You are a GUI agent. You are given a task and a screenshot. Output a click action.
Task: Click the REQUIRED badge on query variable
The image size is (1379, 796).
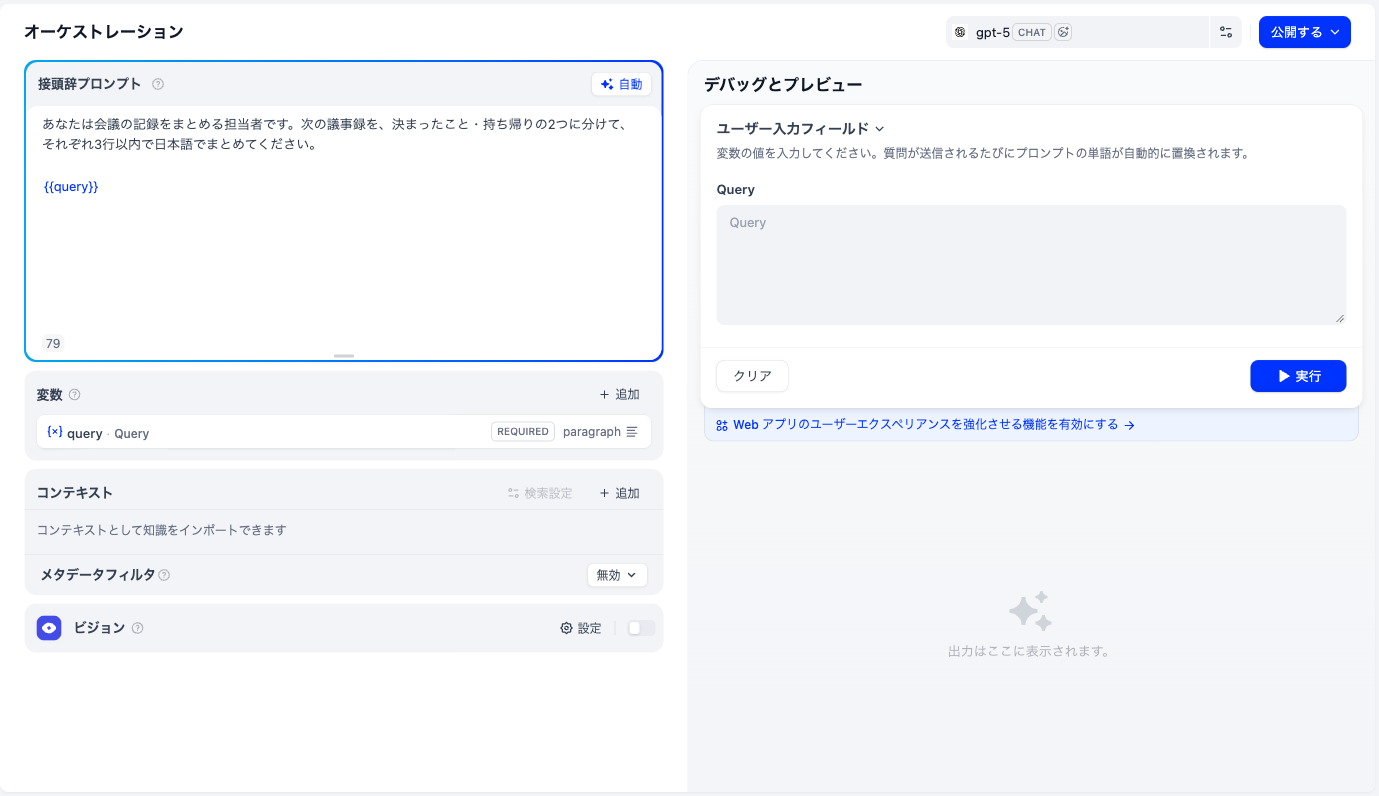pyautogui.click(x=522, y=432)
